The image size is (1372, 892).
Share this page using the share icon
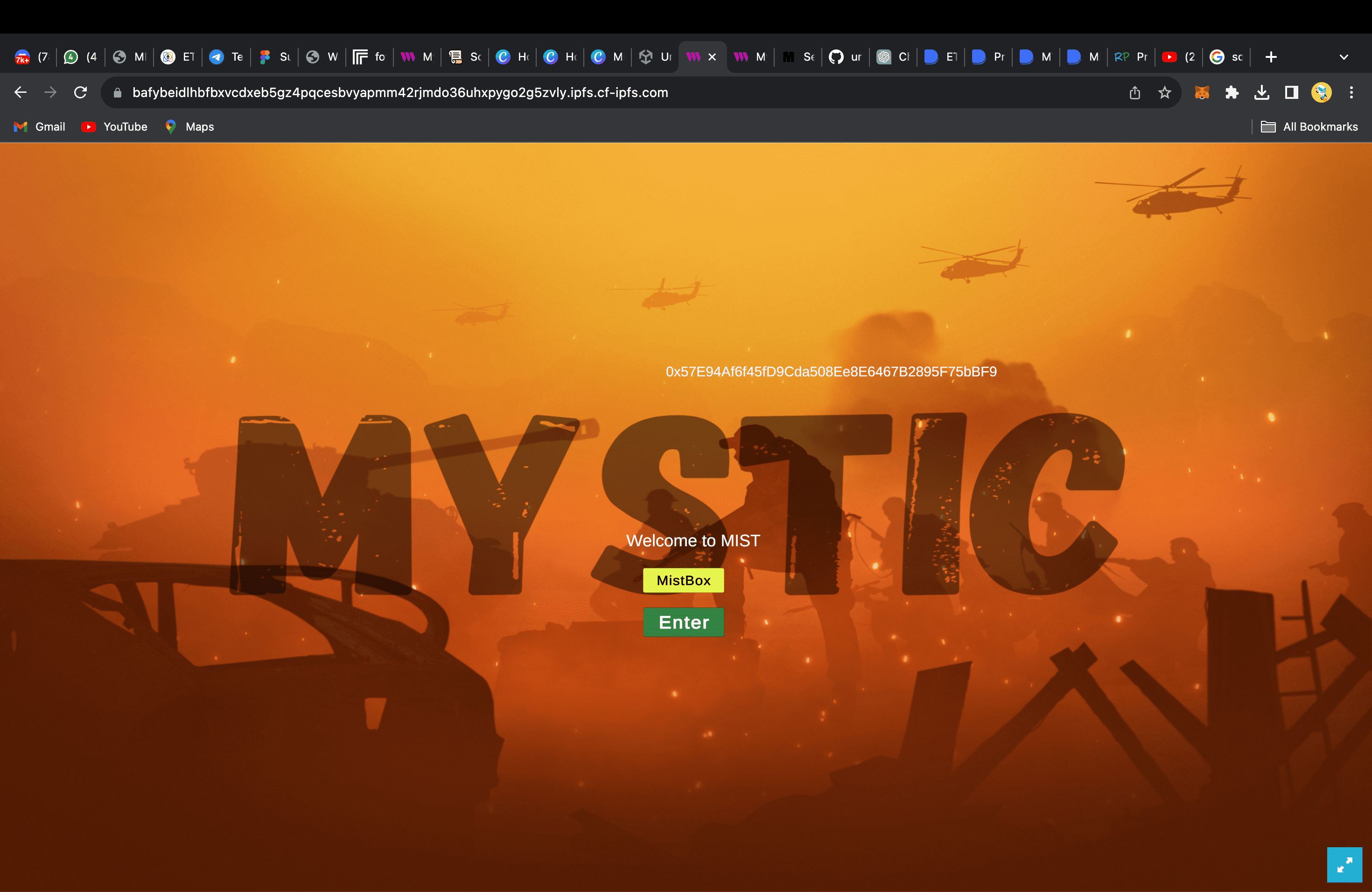click(1134, 93)
